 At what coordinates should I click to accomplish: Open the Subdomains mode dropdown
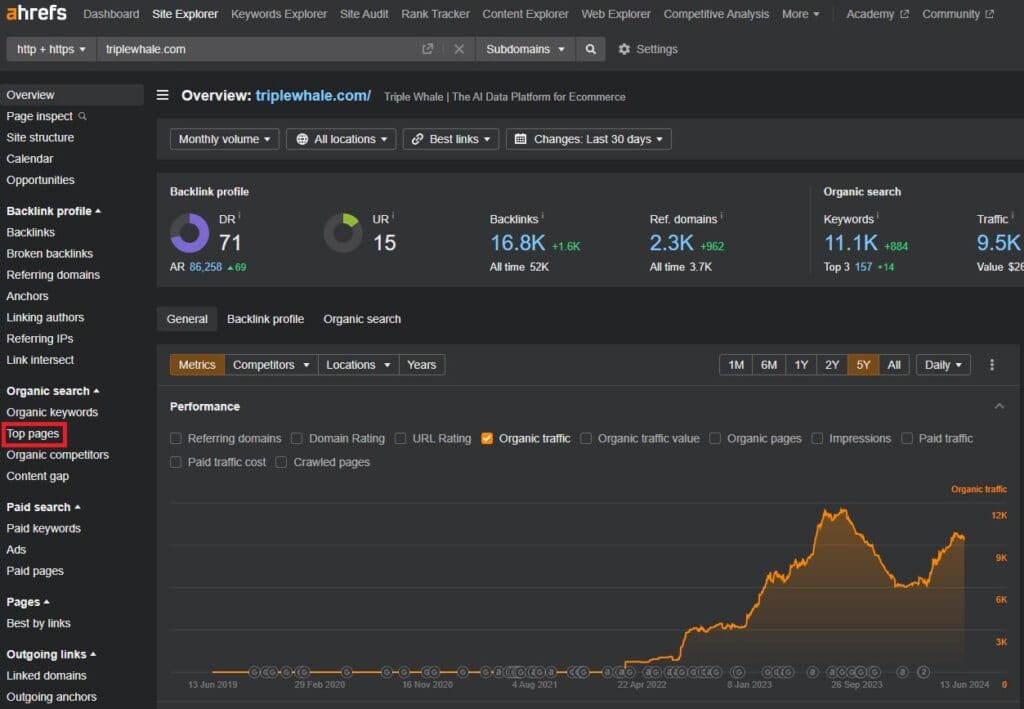click(525, 49)
